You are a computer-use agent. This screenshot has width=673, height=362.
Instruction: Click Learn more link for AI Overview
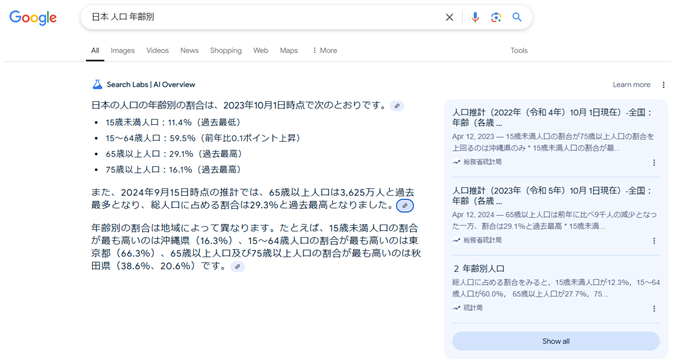(631, 85)
